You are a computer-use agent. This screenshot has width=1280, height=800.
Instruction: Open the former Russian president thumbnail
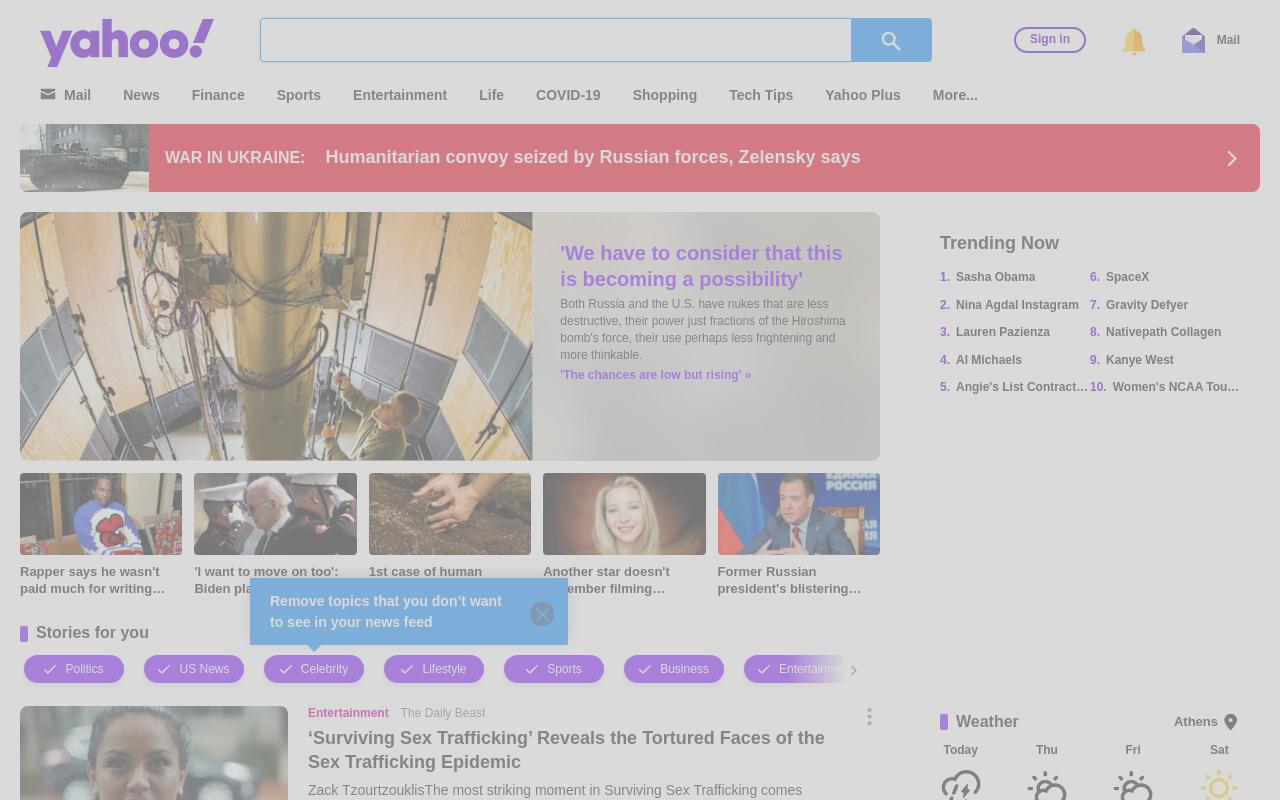pyautogui.click(x=798, y=514)
